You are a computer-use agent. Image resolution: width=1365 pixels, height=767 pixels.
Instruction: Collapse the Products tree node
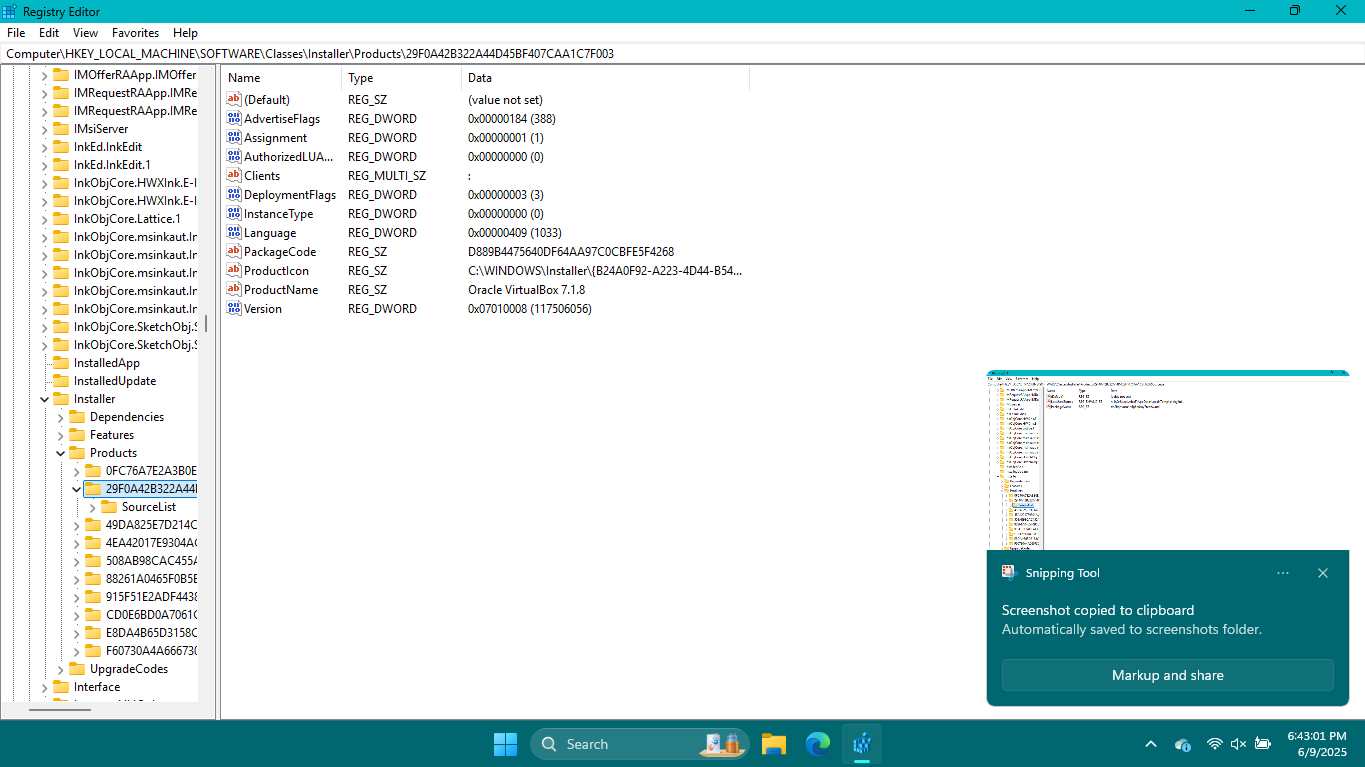(60, 453)
